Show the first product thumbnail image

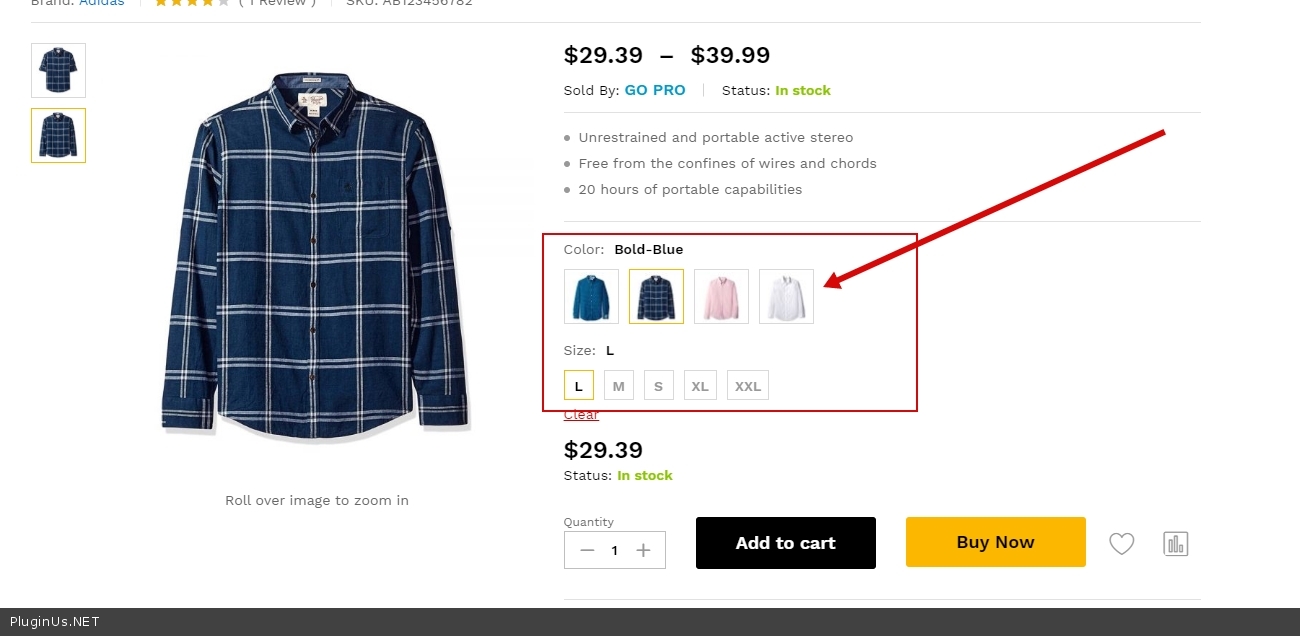point(58,70)
